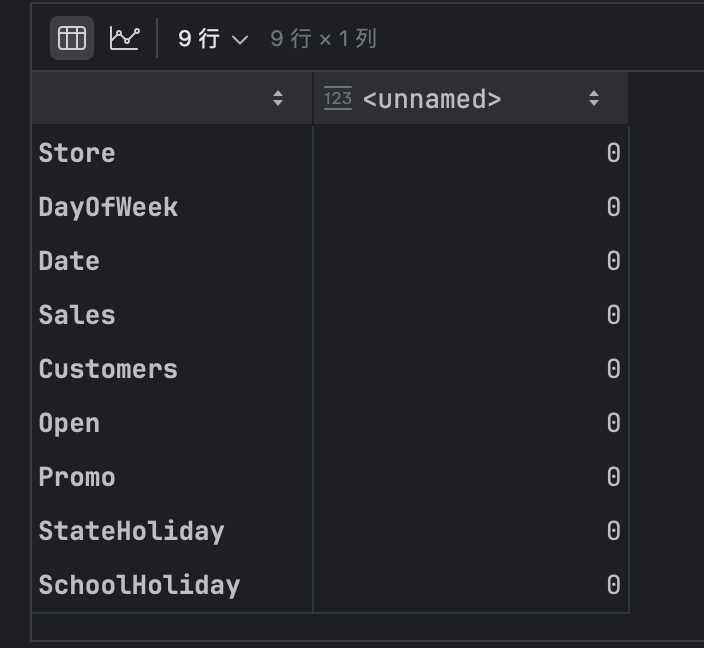
Task: Sort by the index column arrows
Action: tap(278, 98)
